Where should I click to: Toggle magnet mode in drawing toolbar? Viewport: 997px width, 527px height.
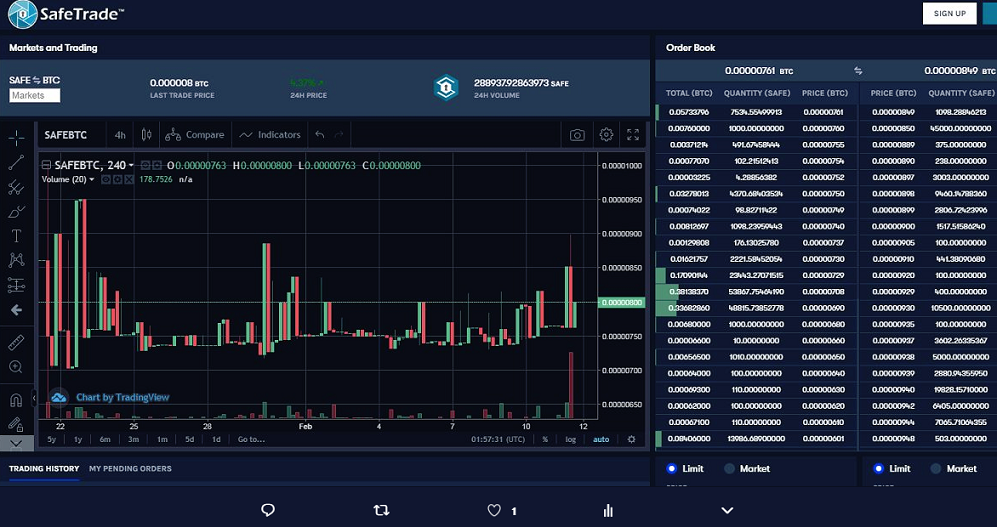pos(16,400)
